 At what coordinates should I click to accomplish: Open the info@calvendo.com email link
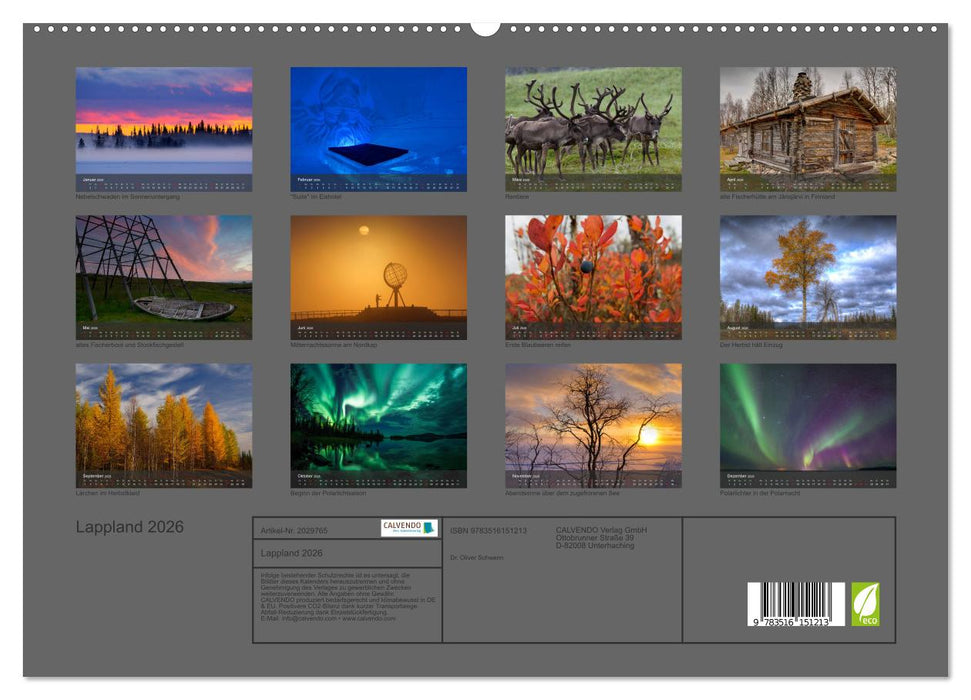coord(301,619)
